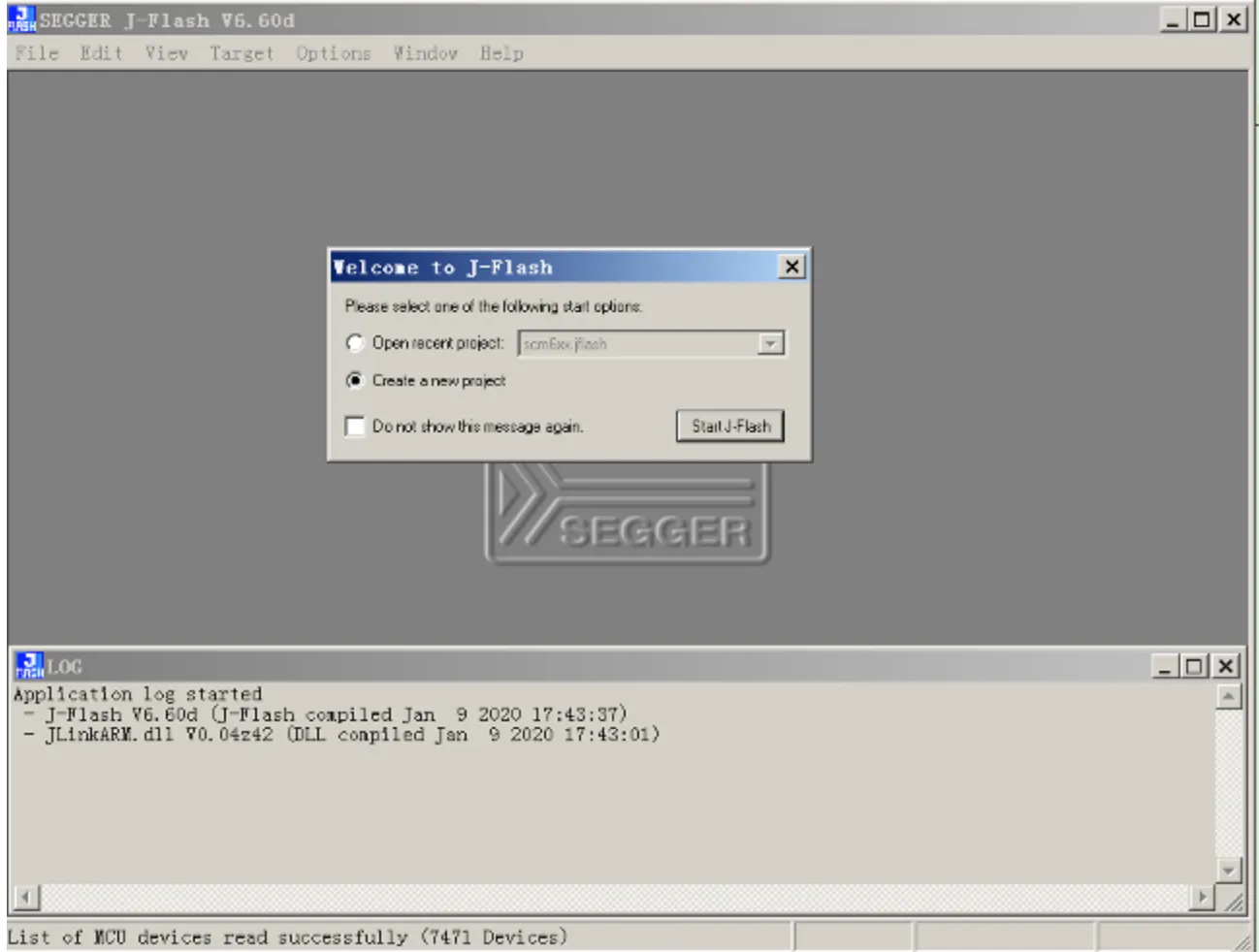Open the Target menu
Viewport: 1259px width, 952px height.
pos(242,53)
